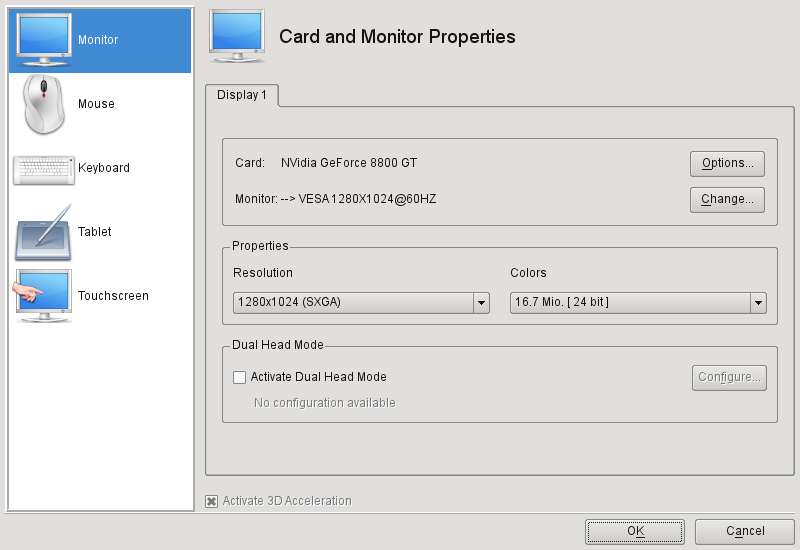The height and width of the screenshot is (550, 800).
Task: Open graphics card Options button
Action: (727, 163)
